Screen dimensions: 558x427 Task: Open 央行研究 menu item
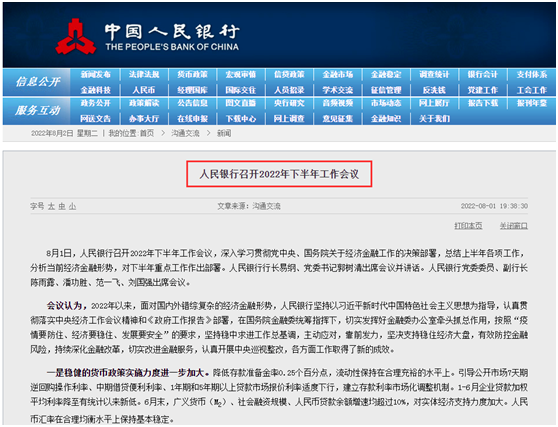click(289, 103)
